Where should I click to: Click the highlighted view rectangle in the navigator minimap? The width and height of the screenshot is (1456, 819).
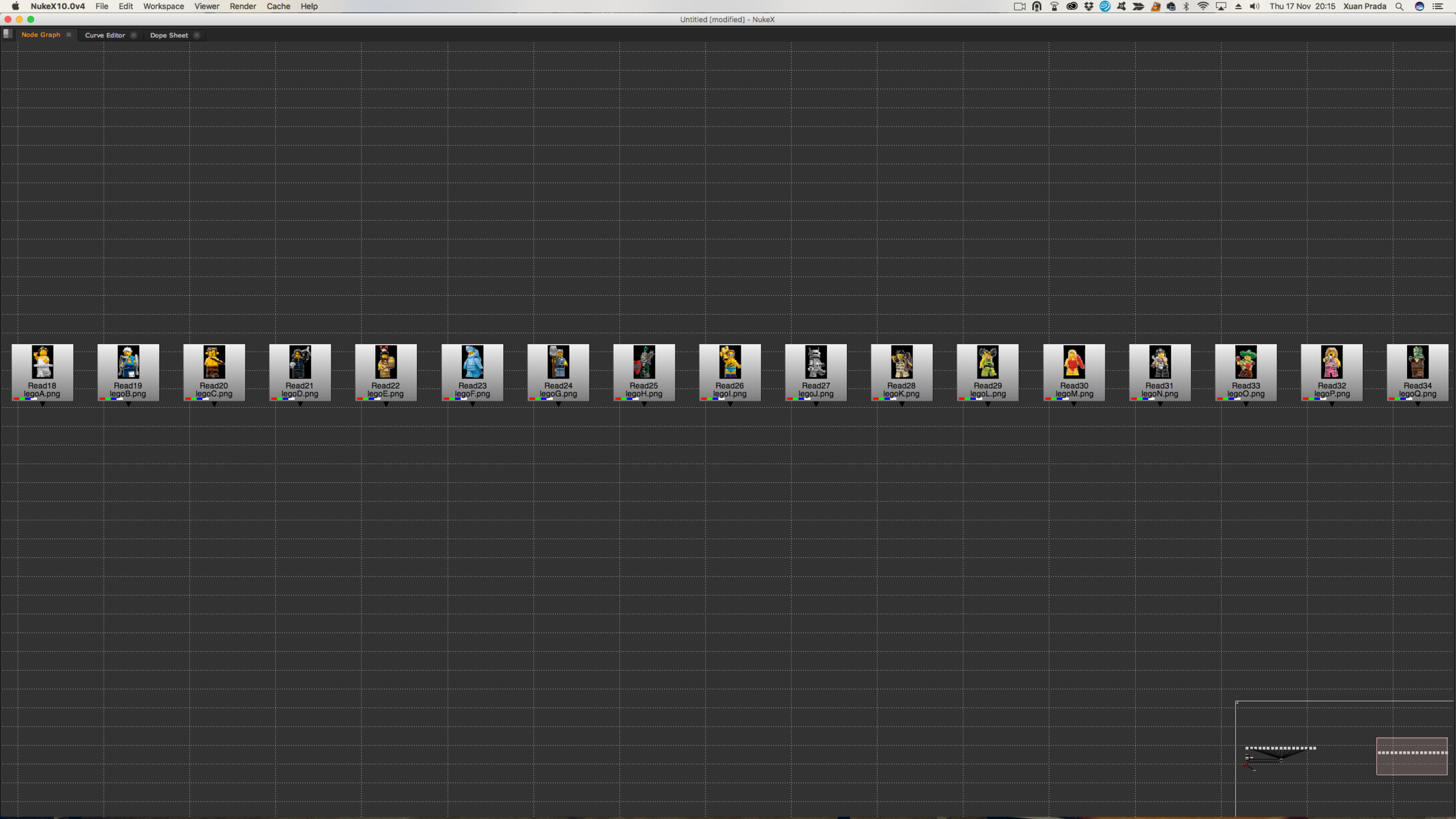point(1412,756)
